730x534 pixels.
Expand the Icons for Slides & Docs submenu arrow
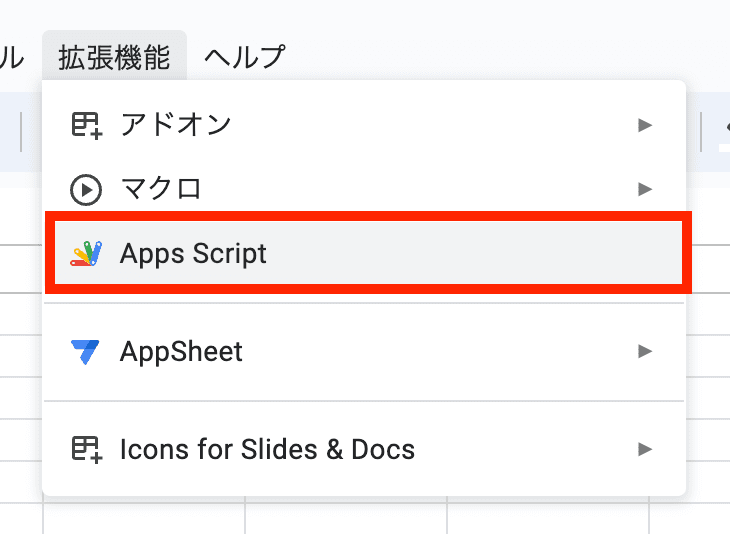coord(645,449)
